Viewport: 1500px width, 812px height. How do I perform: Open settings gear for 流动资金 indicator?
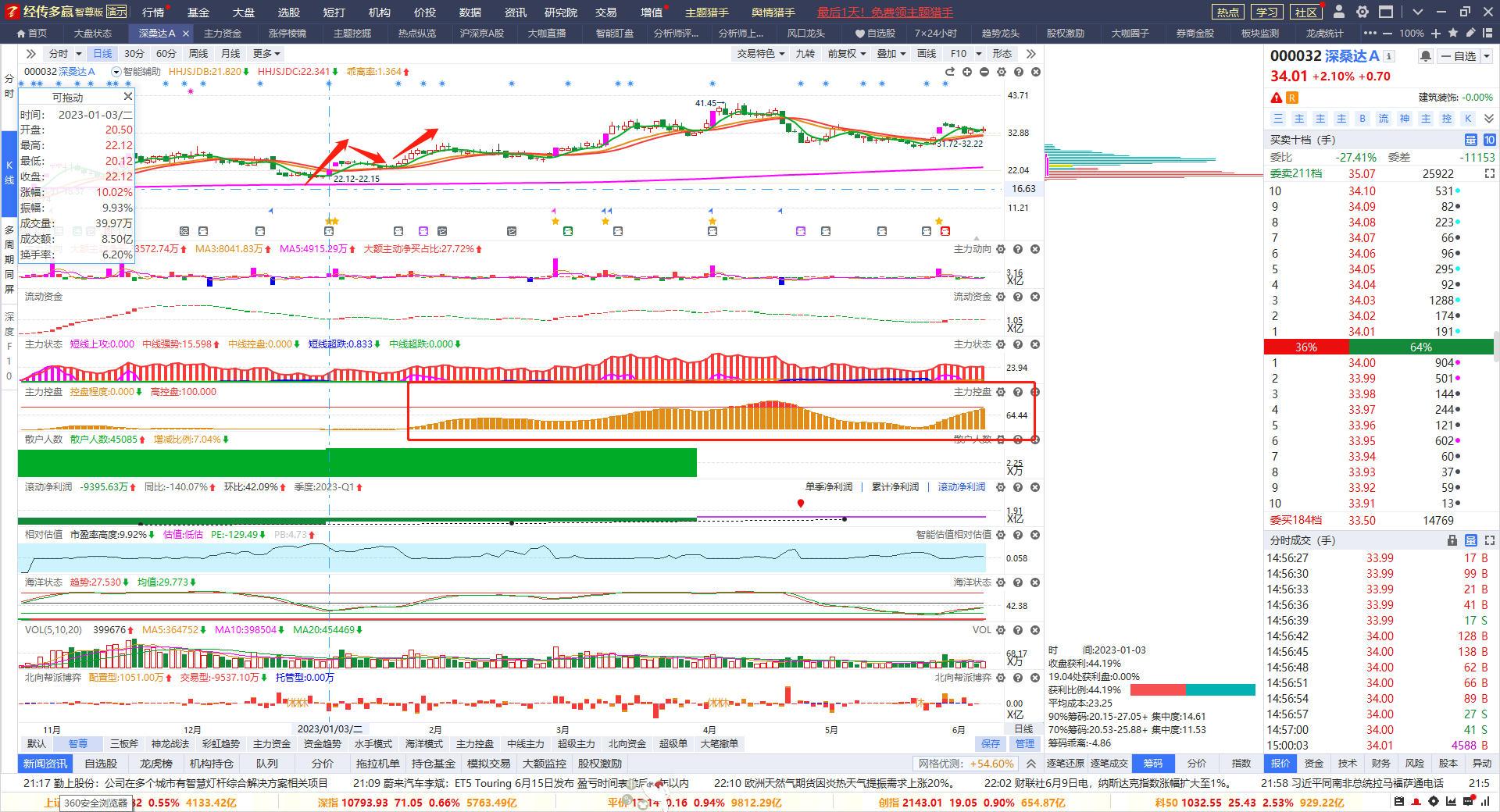click(x=1001, y=297)
